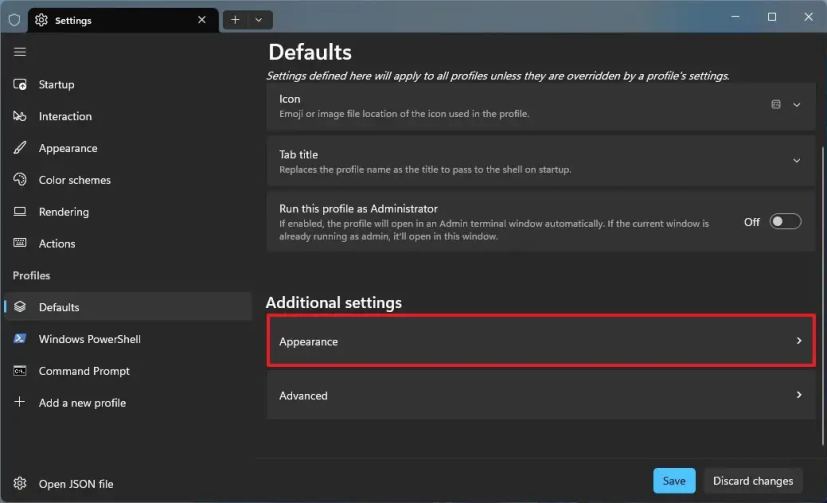Open Actions keyboard icon in sidebar
Screen dimensions: 827x503
point(20,244)
